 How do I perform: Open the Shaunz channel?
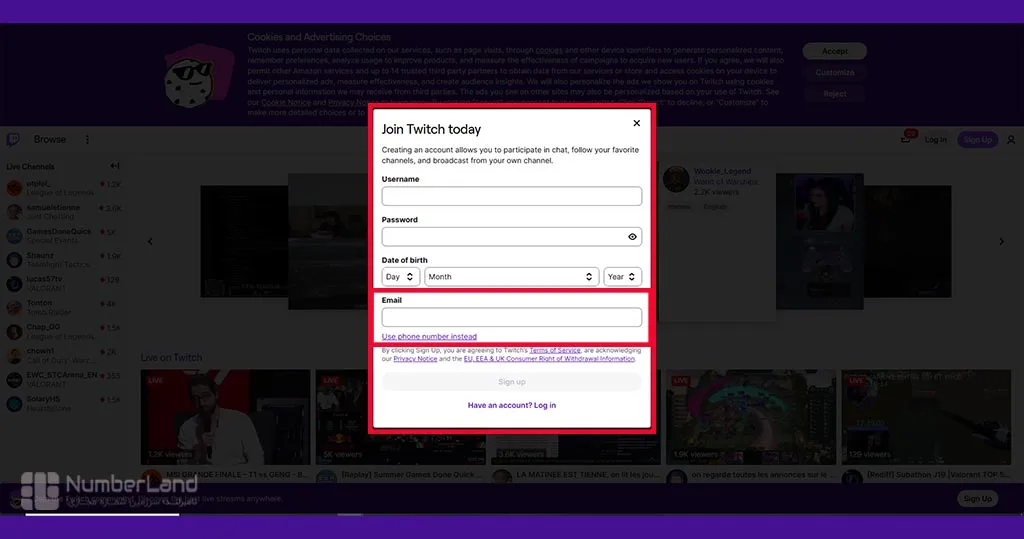point(63,260)
